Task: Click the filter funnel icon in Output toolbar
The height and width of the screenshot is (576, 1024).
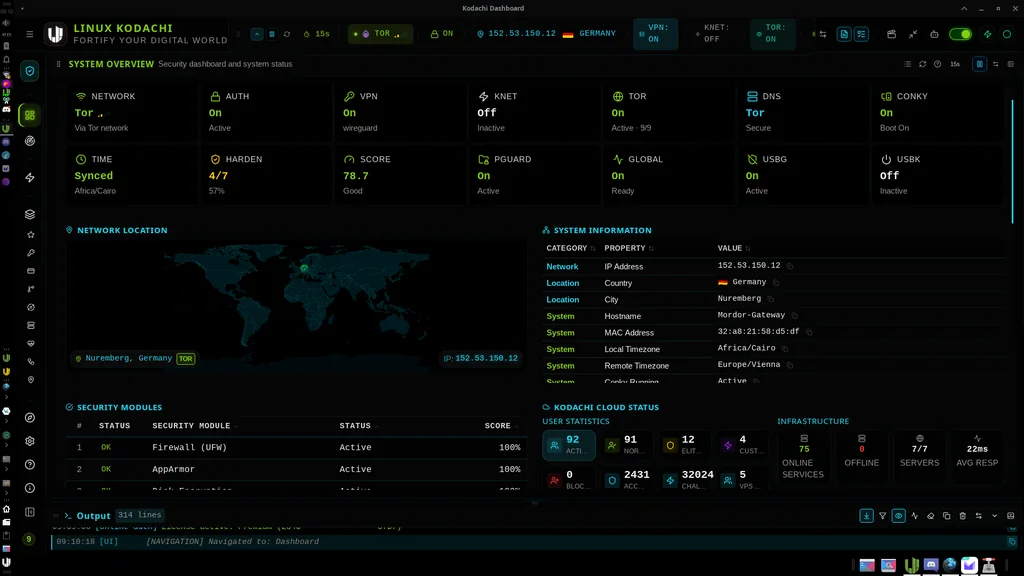Action: coord(882,516)
